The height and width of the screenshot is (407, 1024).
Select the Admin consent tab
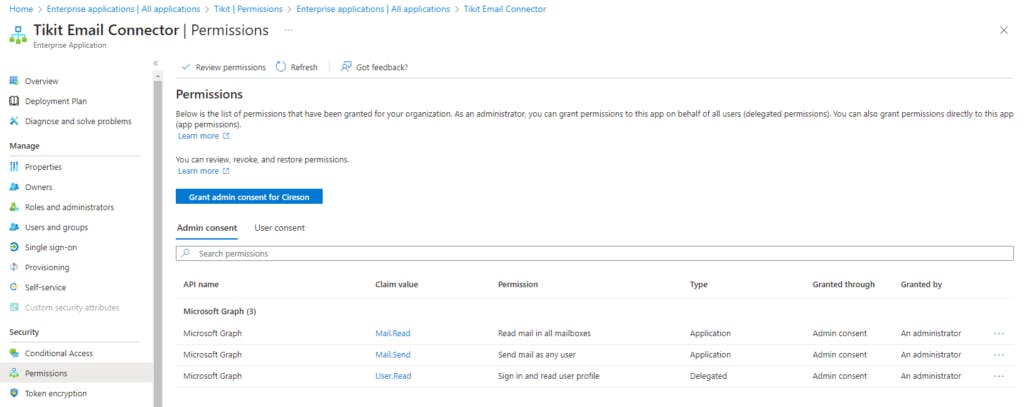(x=207, y=228)
